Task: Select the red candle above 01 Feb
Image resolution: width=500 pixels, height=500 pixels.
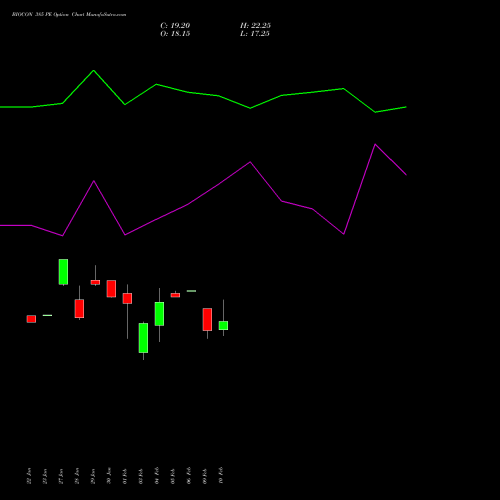Action: click(x=127, y=298)
